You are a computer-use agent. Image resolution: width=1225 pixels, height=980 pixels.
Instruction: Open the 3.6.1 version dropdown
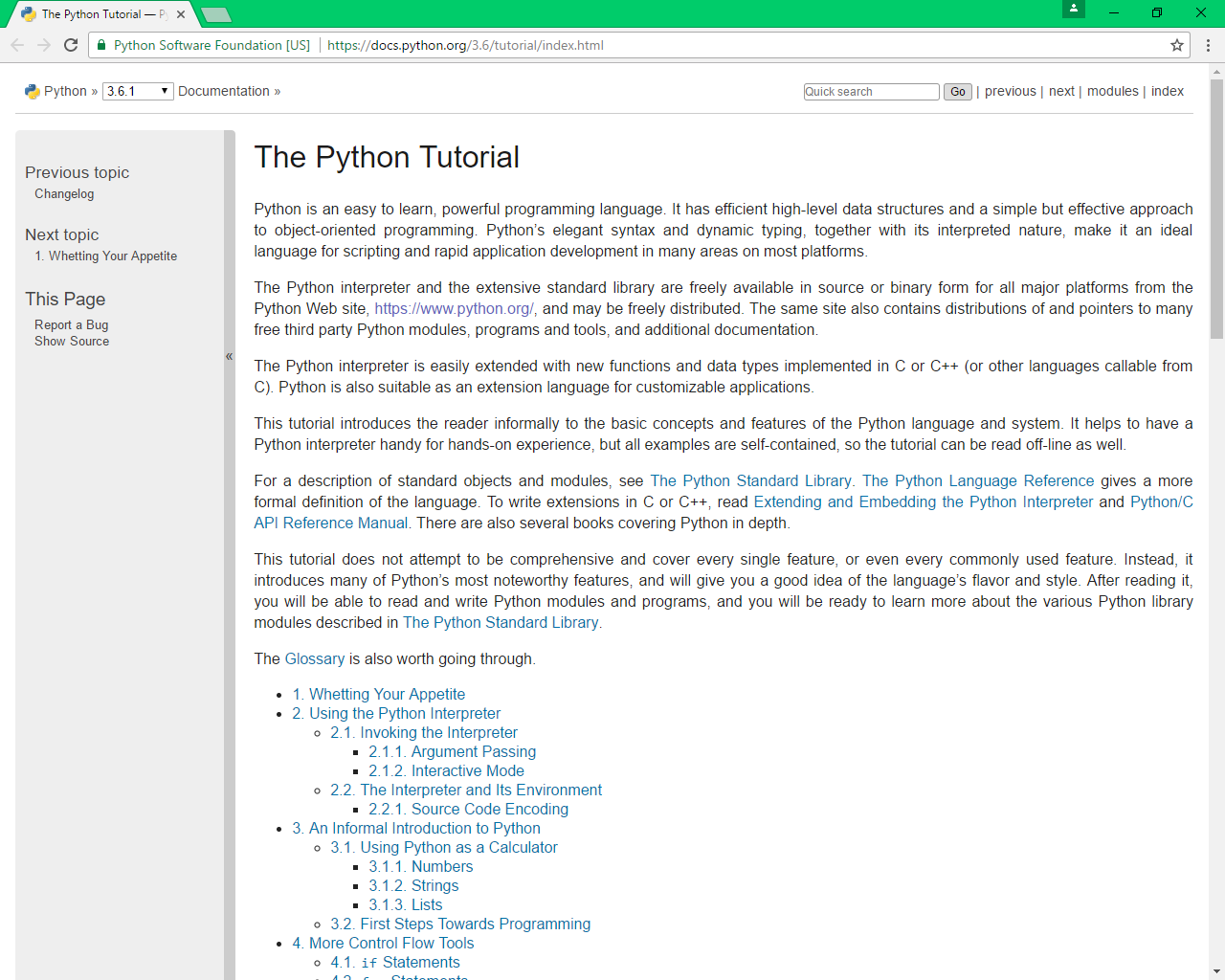(x=138, y=91)
